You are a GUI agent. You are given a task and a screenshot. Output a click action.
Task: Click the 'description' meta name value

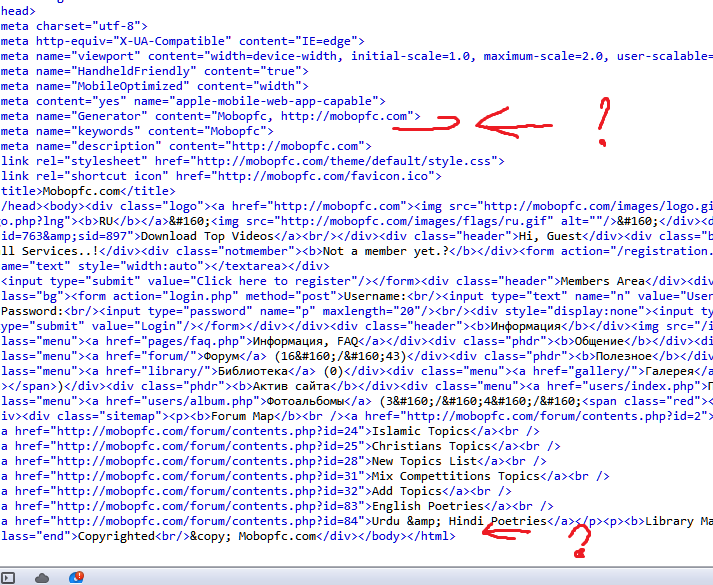[116, 146]
